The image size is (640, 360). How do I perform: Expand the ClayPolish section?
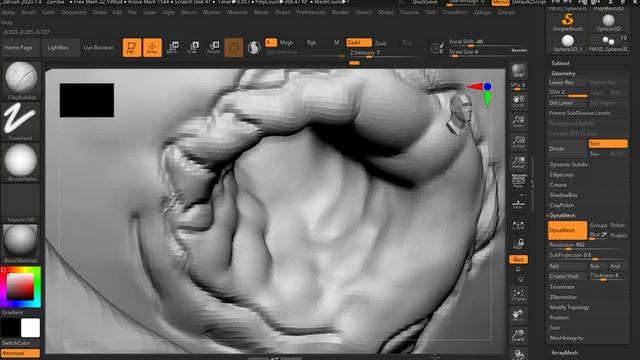[x=562, y=205]
